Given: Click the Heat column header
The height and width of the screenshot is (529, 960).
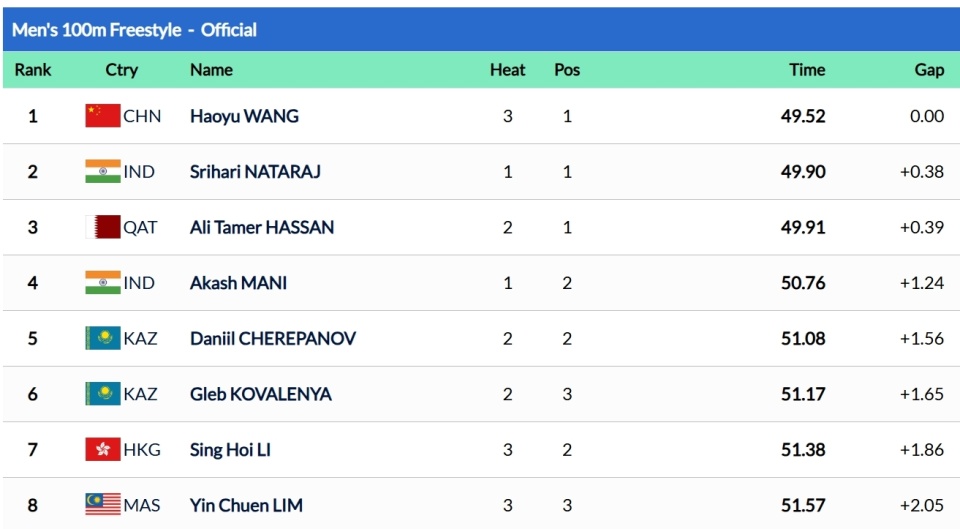Looking at the screenshot, I should [507, 70].
